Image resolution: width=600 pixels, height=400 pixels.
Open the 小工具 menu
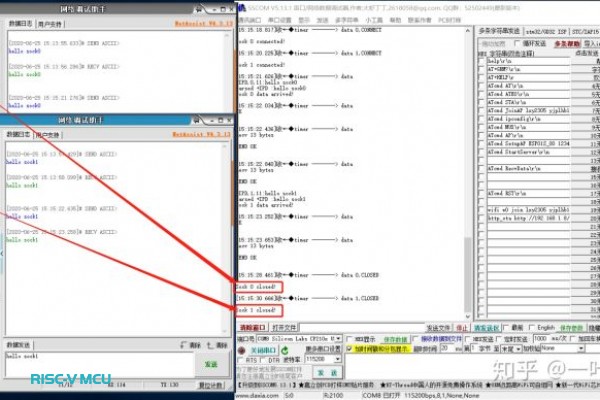pos(374,20)
